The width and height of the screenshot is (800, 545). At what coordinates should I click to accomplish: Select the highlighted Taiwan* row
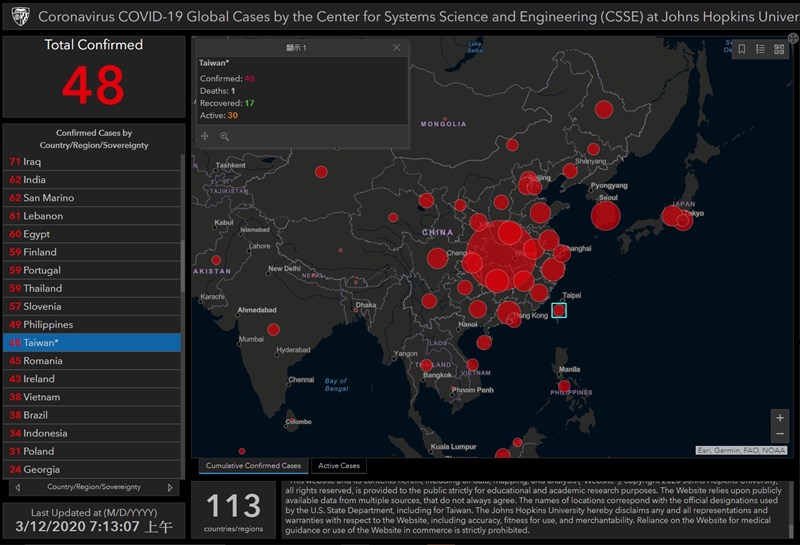(x=92, y=342)
